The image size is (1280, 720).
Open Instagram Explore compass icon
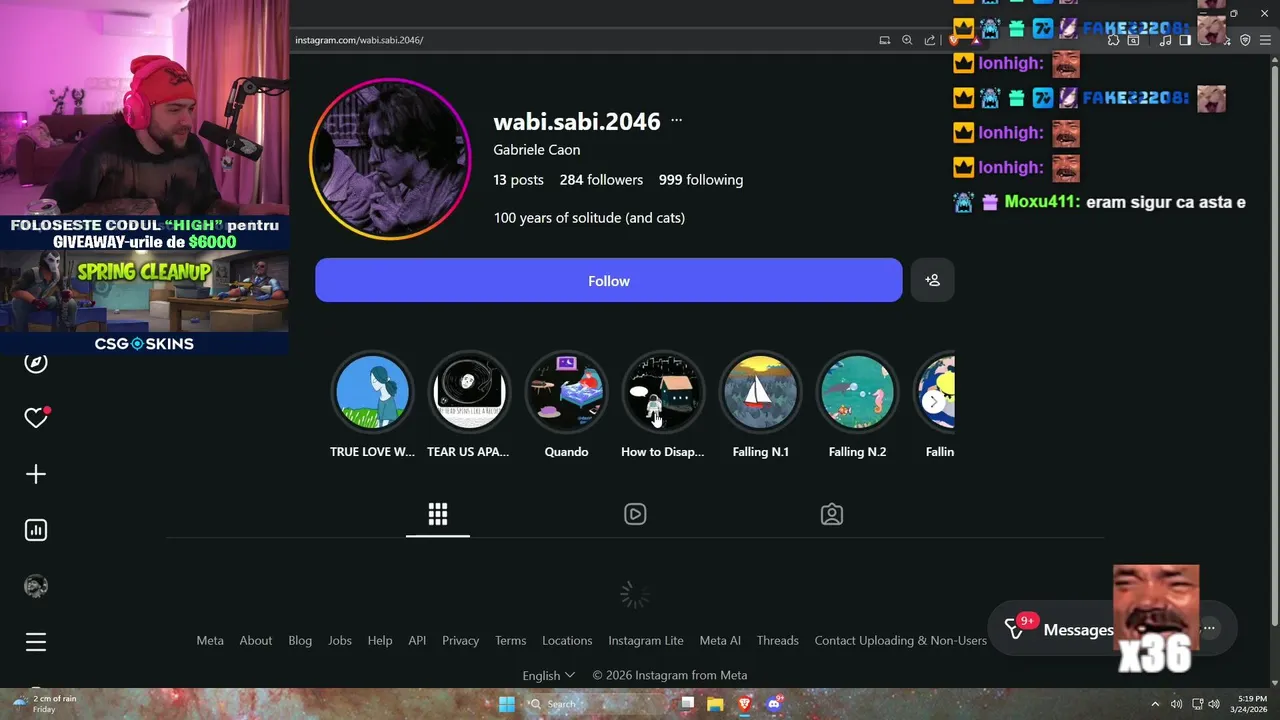(x=36, y=362)
